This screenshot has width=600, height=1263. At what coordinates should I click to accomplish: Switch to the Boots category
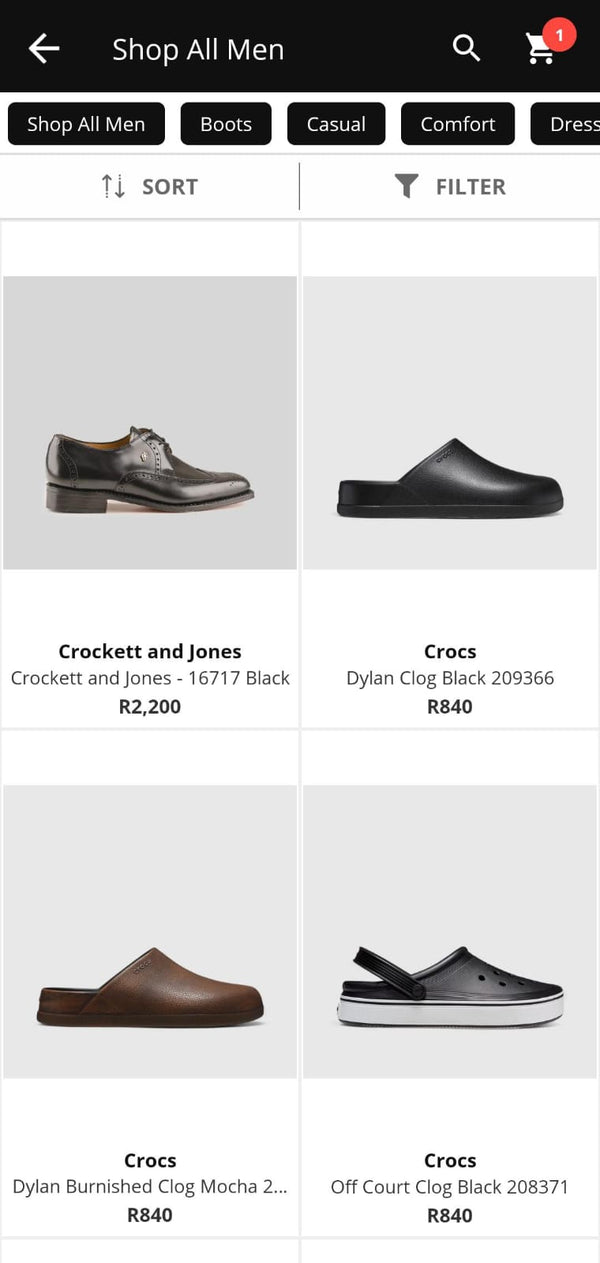point(226,124)
